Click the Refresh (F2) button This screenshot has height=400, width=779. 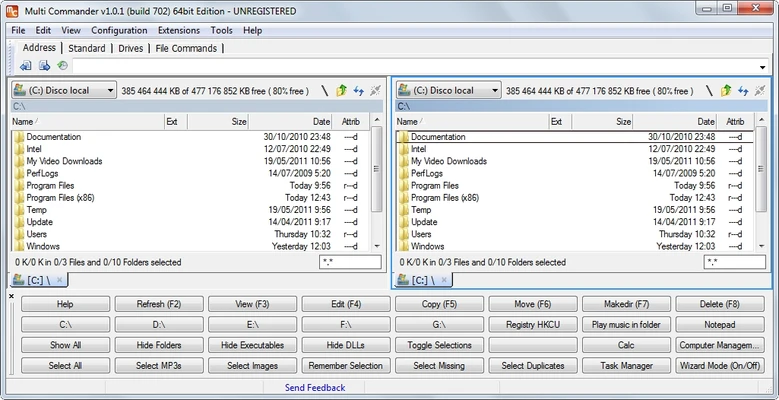159,304
